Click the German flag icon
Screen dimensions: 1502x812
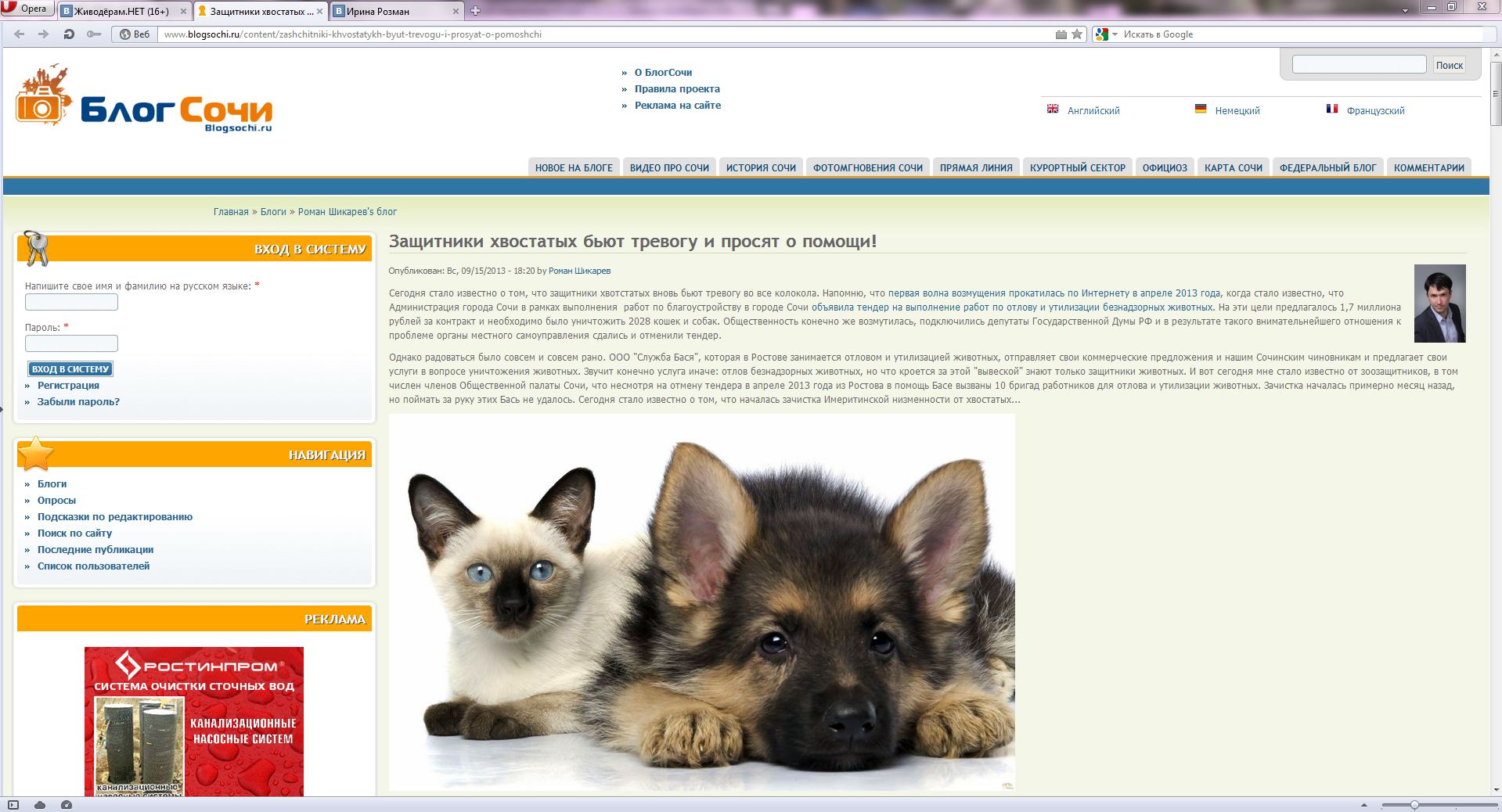1201,109
